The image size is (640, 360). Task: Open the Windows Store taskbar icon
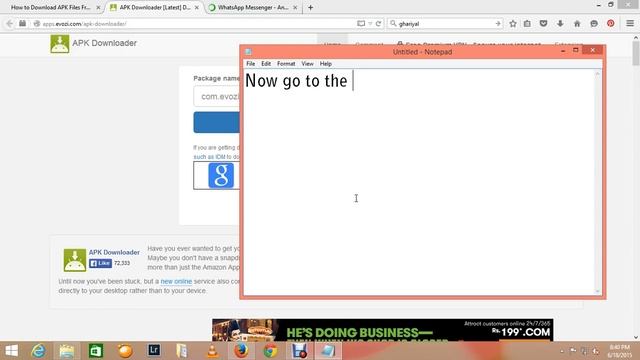[96, 351]
